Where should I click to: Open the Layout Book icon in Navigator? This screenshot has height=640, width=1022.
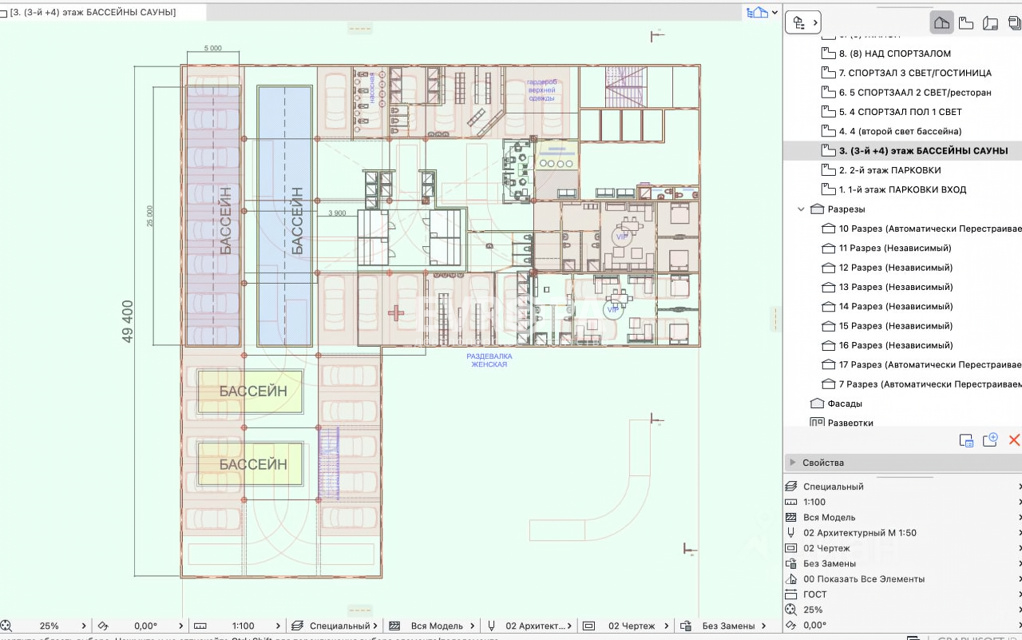990,22
